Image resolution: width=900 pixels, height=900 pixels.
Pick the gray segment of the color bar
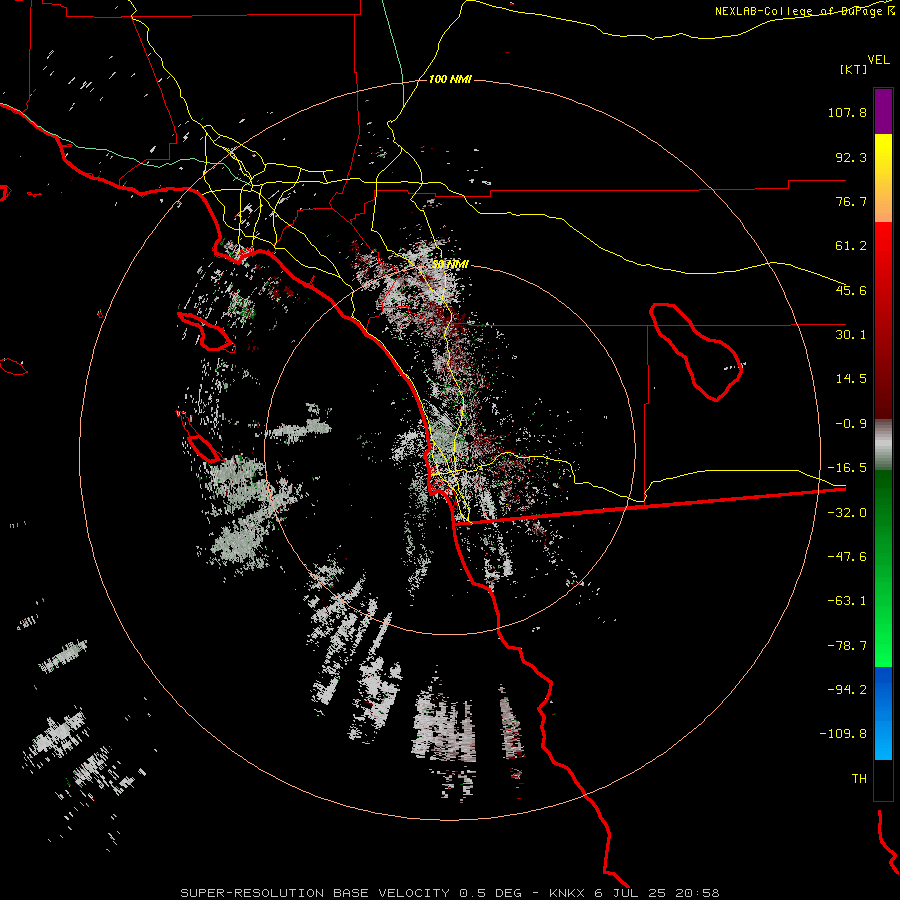(883, 444)
